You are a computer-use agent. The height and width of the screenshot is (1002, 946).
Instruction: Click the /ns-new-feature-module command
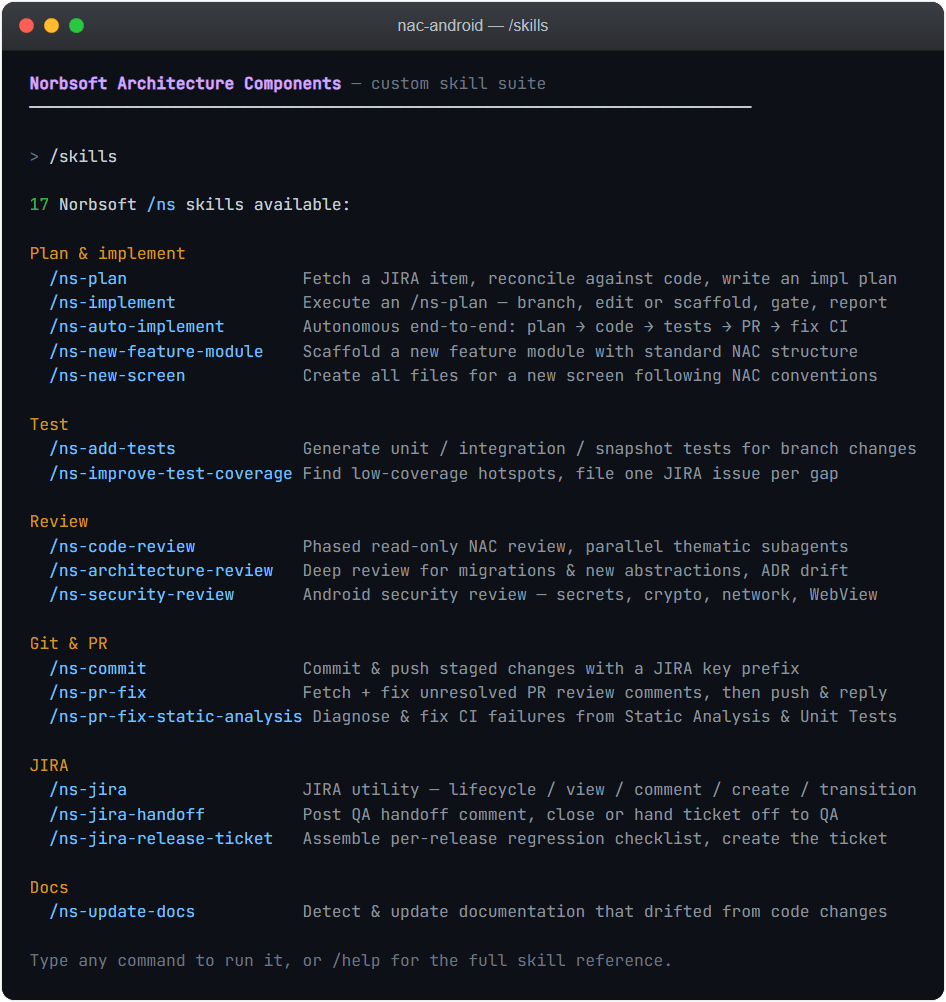(157, 351)
